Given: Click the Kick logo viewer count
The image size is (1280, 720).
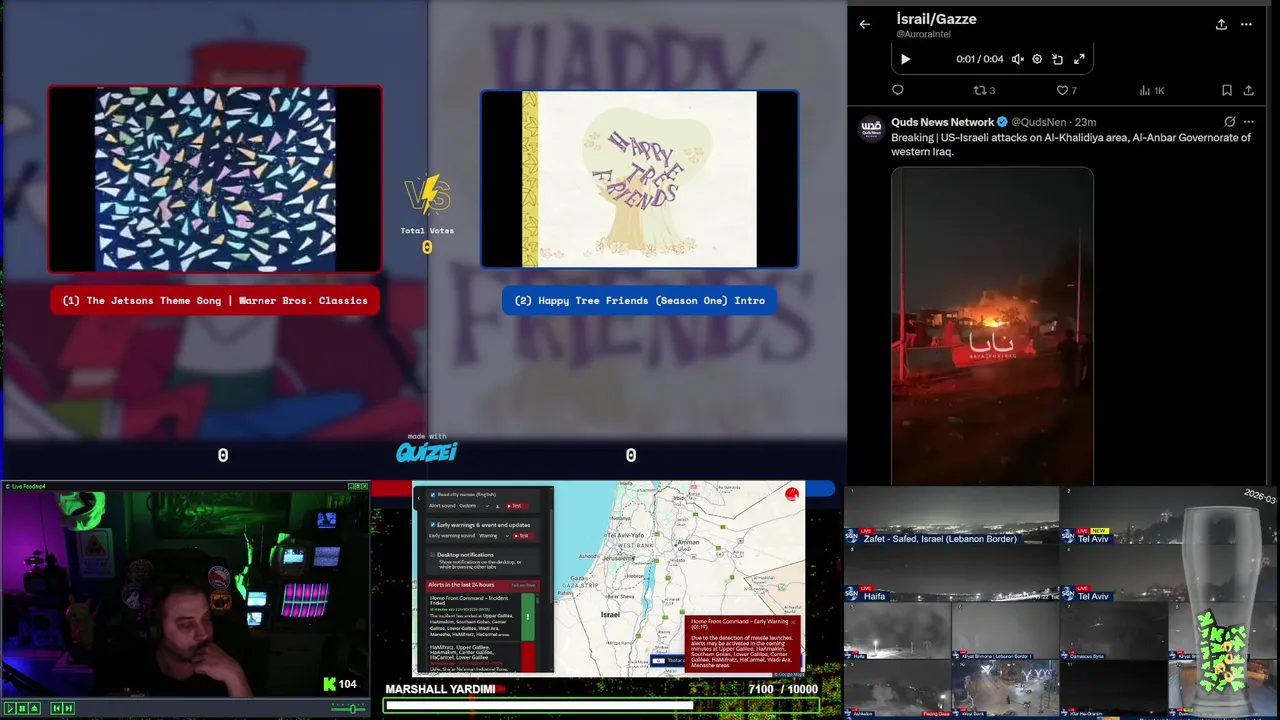Looking at the screenshot, I should coord(340,684).
